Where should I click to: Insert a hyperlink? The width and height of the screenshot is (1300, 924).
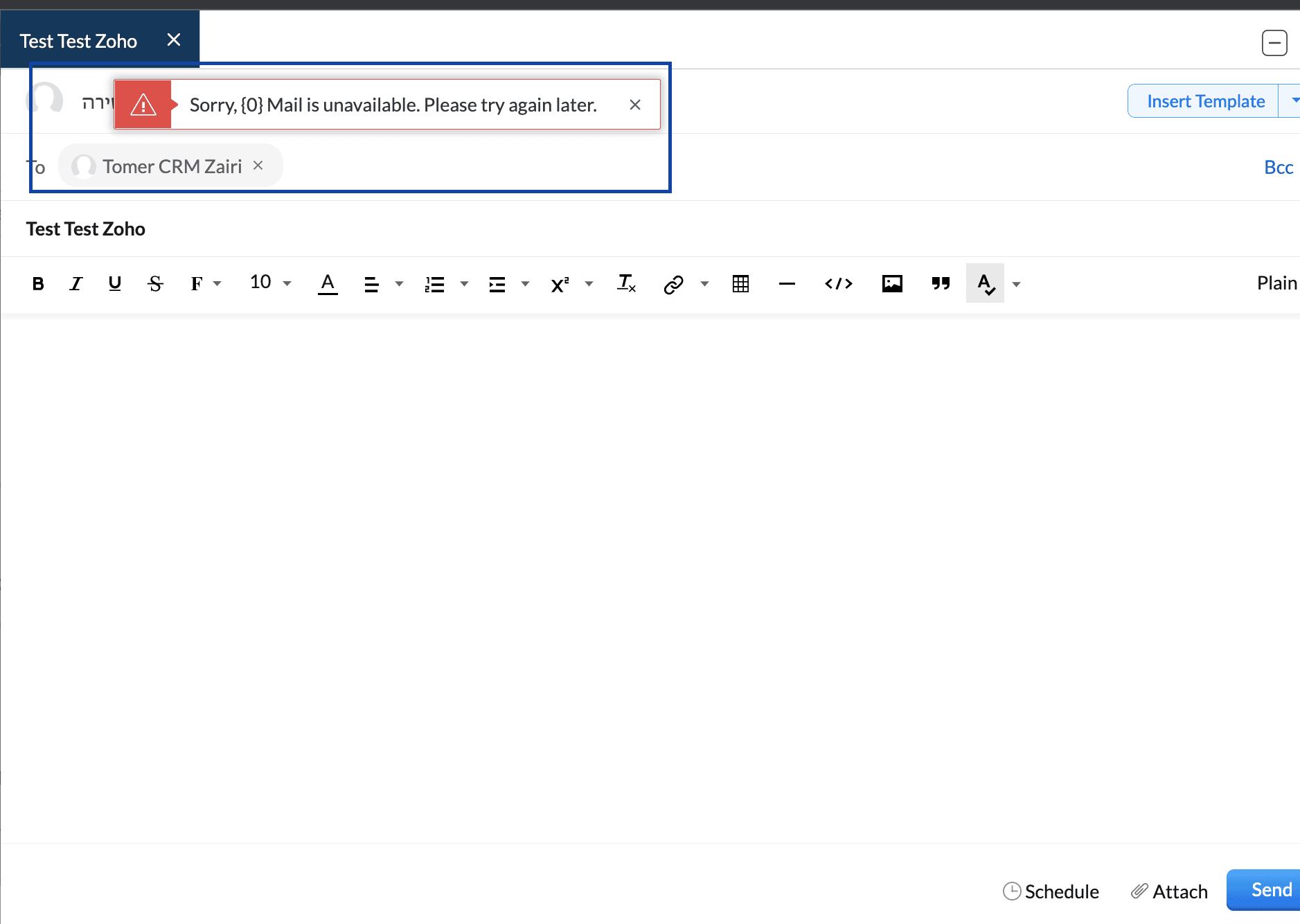pos(673,284)
